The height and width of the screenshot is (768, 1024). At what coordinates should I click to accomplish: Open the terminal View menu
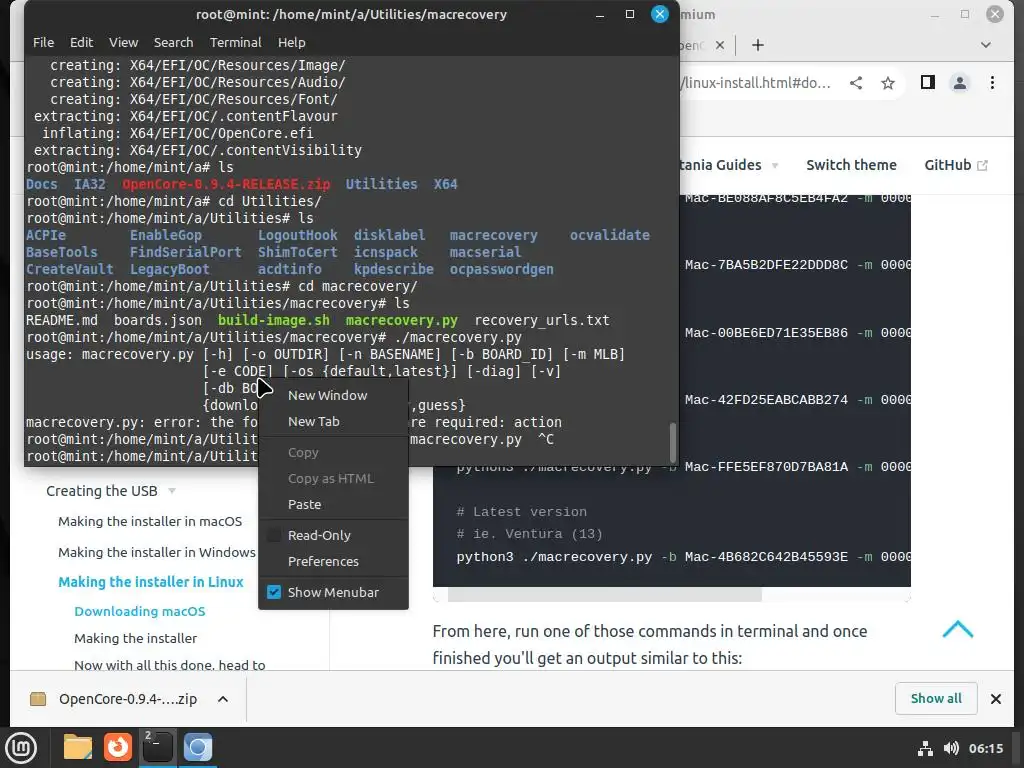coord(123,42)
